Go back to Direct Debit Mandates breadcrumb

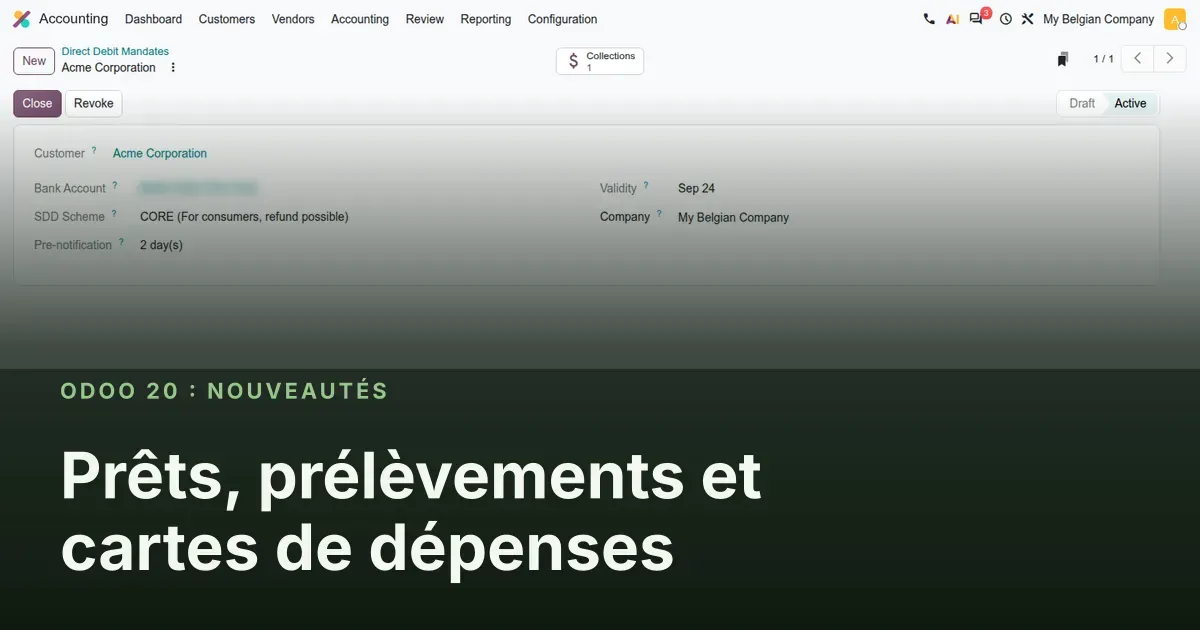click(115, 51)
